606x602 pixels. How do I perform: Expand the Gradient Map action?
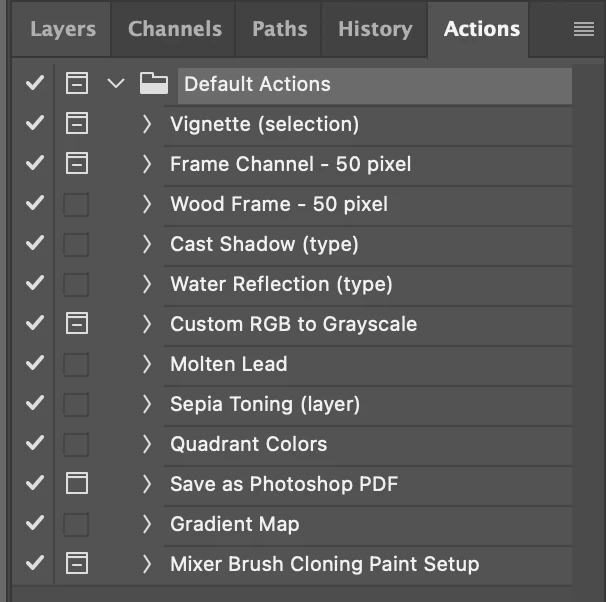(147, 524)
